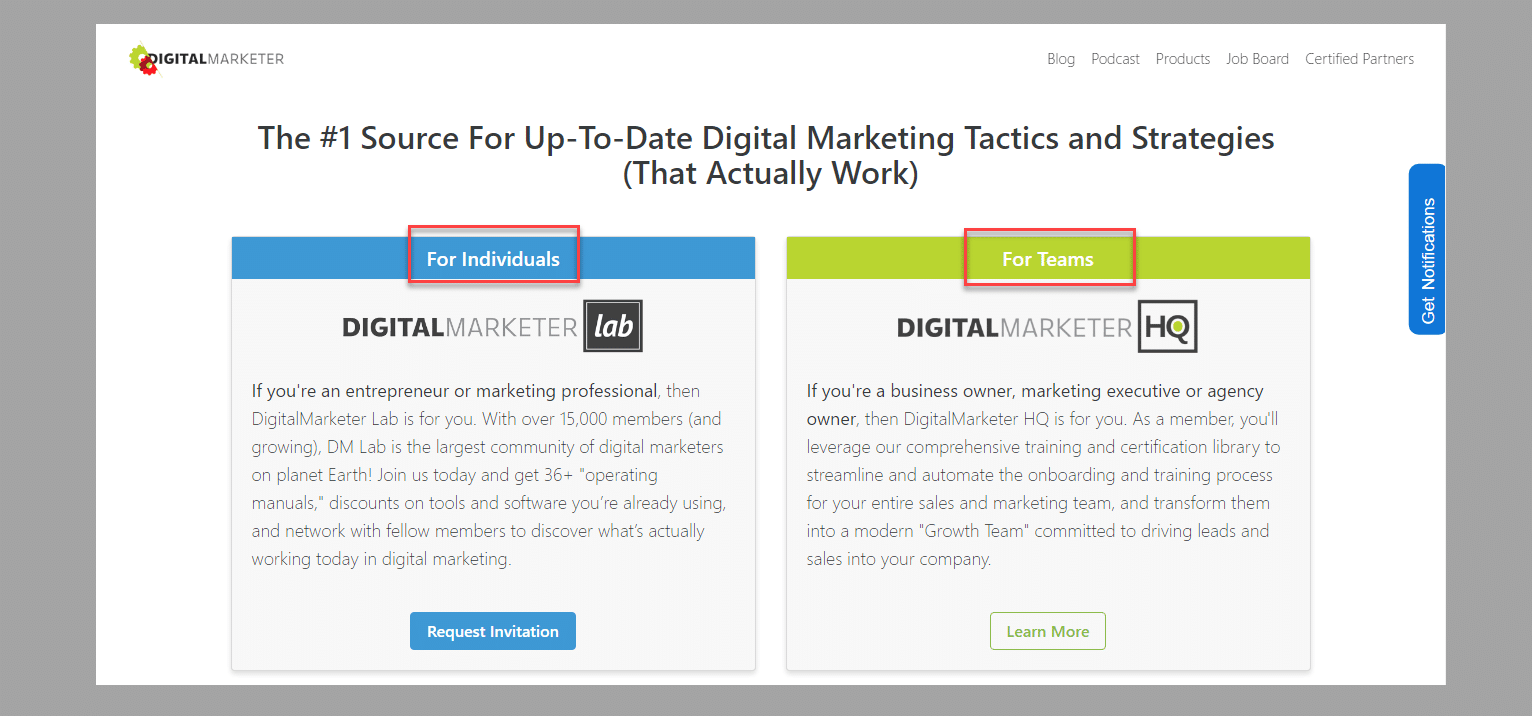Open the Blog nav link
The image size is (1532, 716).
pos(1061,59)
